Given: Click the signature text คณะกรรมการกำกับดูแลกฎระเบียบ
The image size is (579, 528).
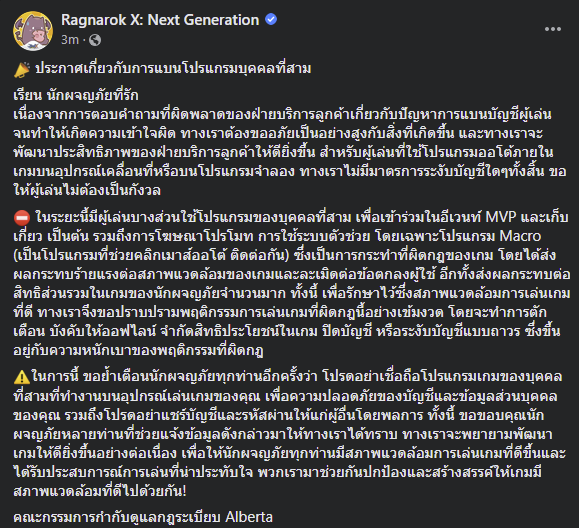Looking at the screenshot, I should click(117, 517).
